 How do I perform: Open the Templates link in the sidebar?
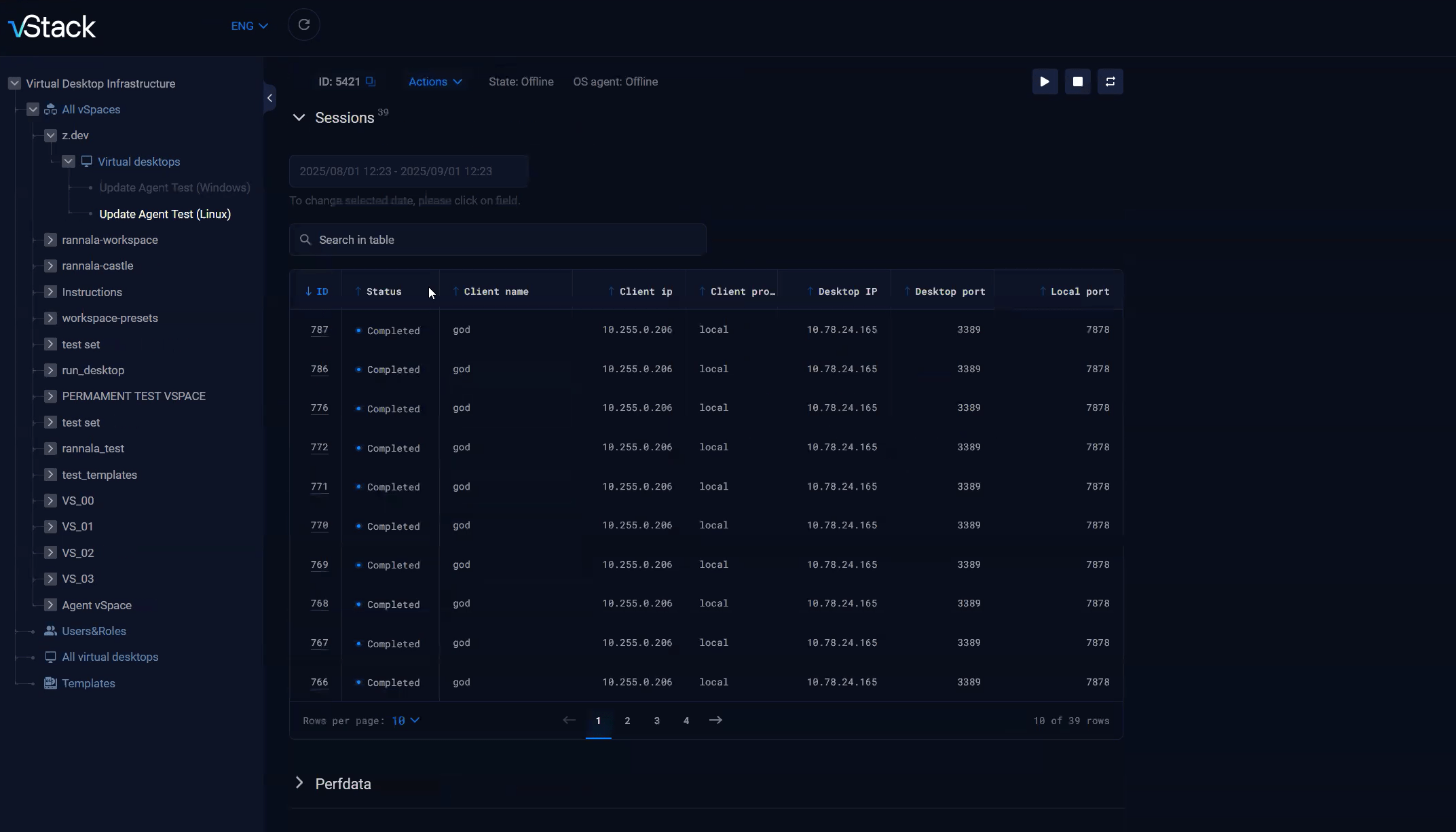tap(88, 683)
